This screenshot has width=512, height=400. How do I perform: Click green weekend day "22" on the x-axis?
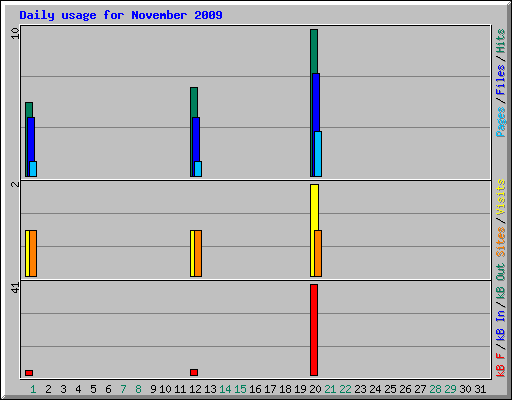(x=345, y=389)
